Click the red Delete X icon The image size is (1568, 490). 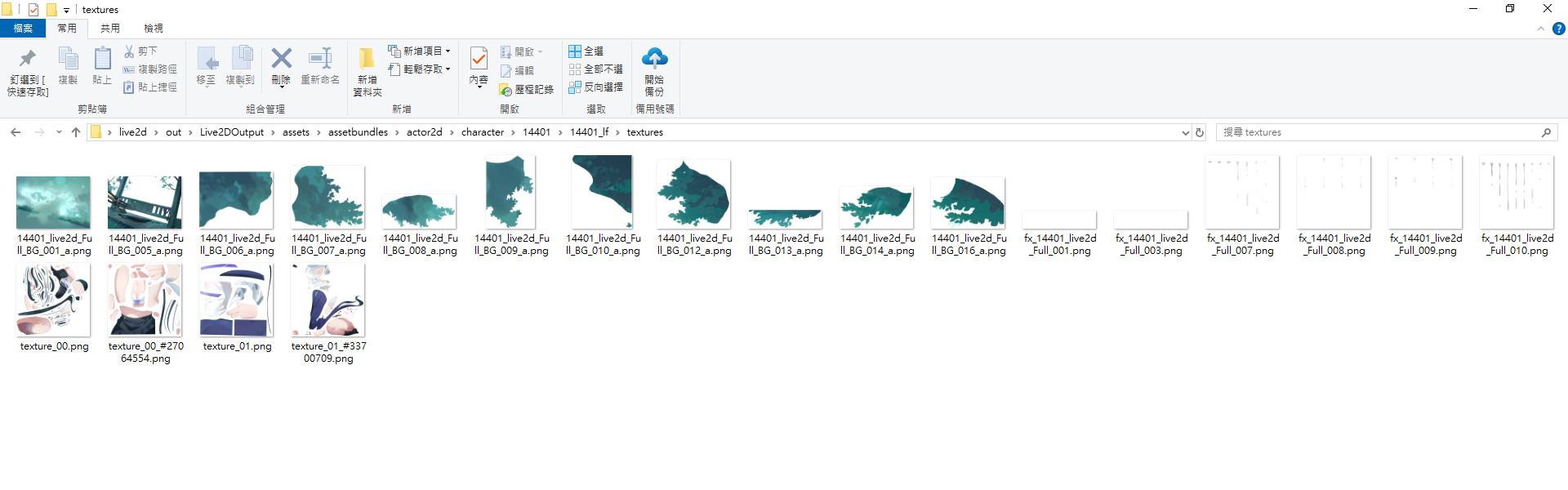pyautogui.click(x=281, y=59)
